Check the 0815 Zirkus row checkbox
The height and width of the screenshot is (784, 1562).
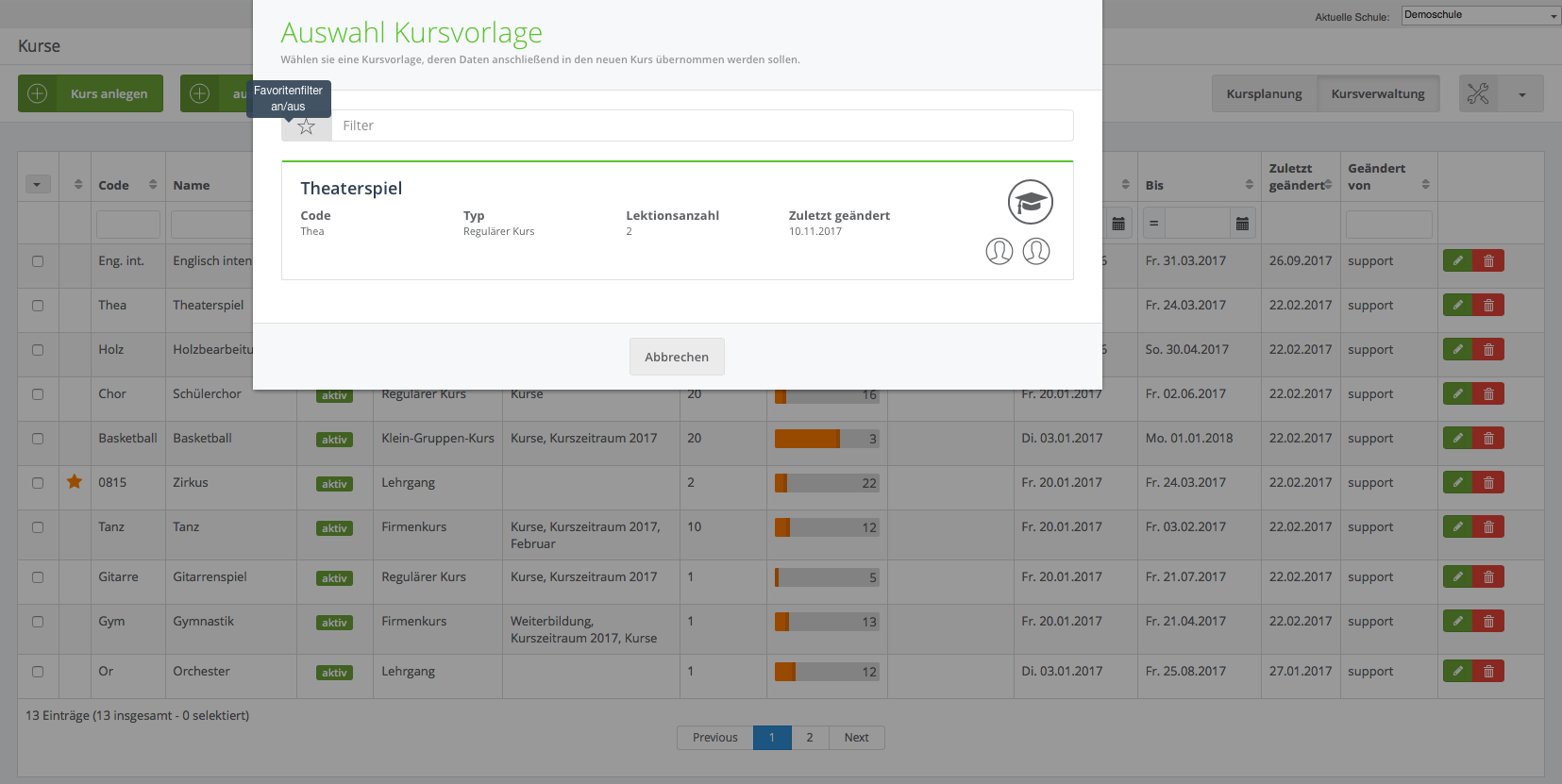(x=38, y=483)
